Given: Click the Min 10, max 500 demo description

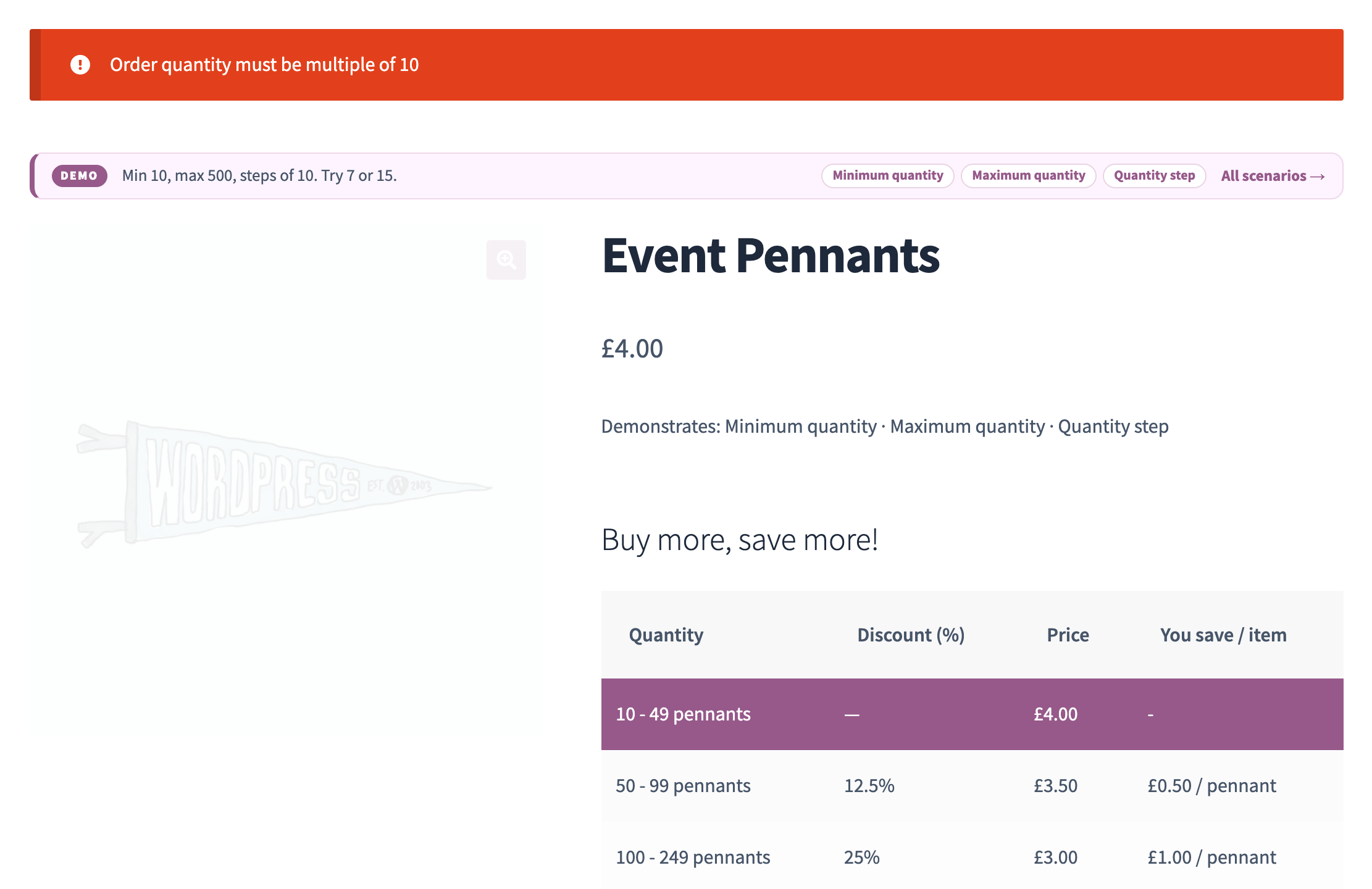Looking at the screenshot, I should click(x=259, y=176).
